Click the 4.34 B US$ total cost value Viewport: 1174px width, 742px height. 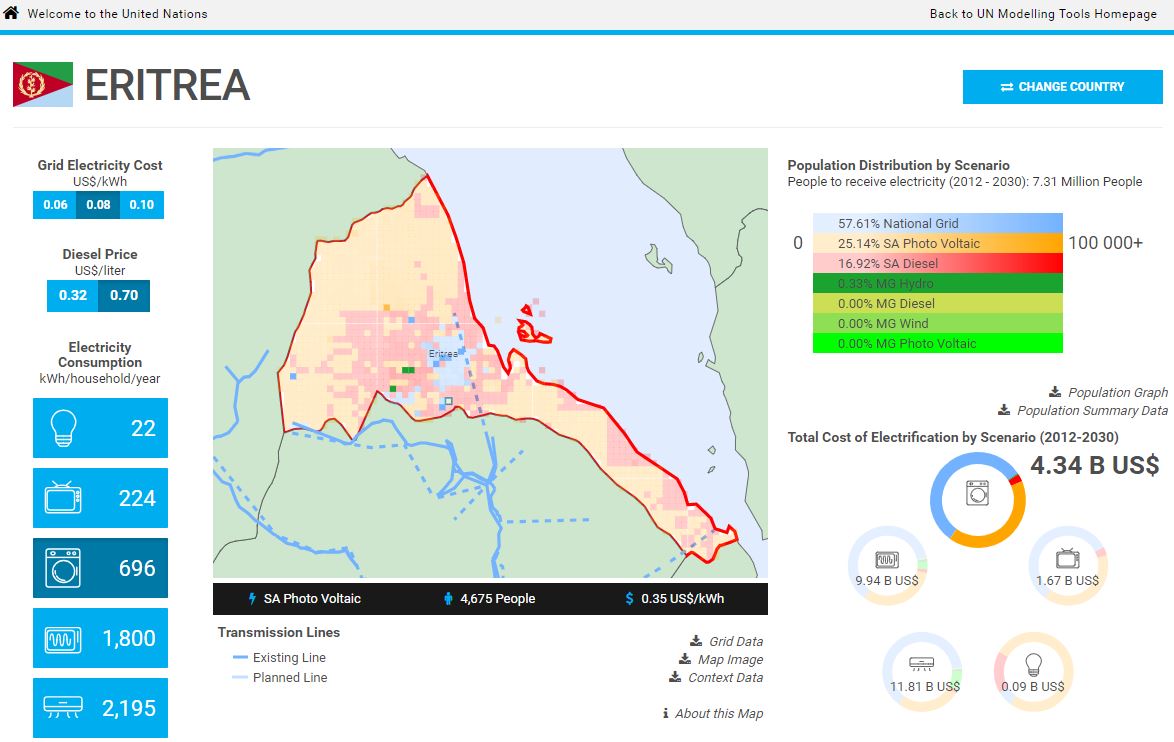pyautogui.click(x=1095, y=465)
